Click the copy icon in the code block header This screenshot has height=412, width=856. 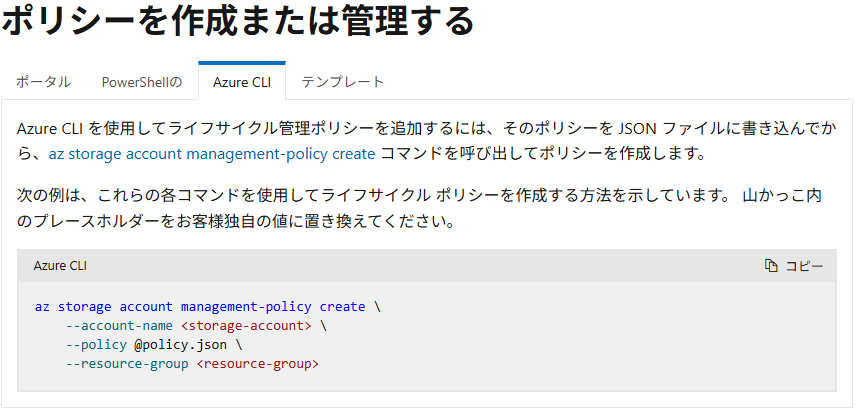771,266
